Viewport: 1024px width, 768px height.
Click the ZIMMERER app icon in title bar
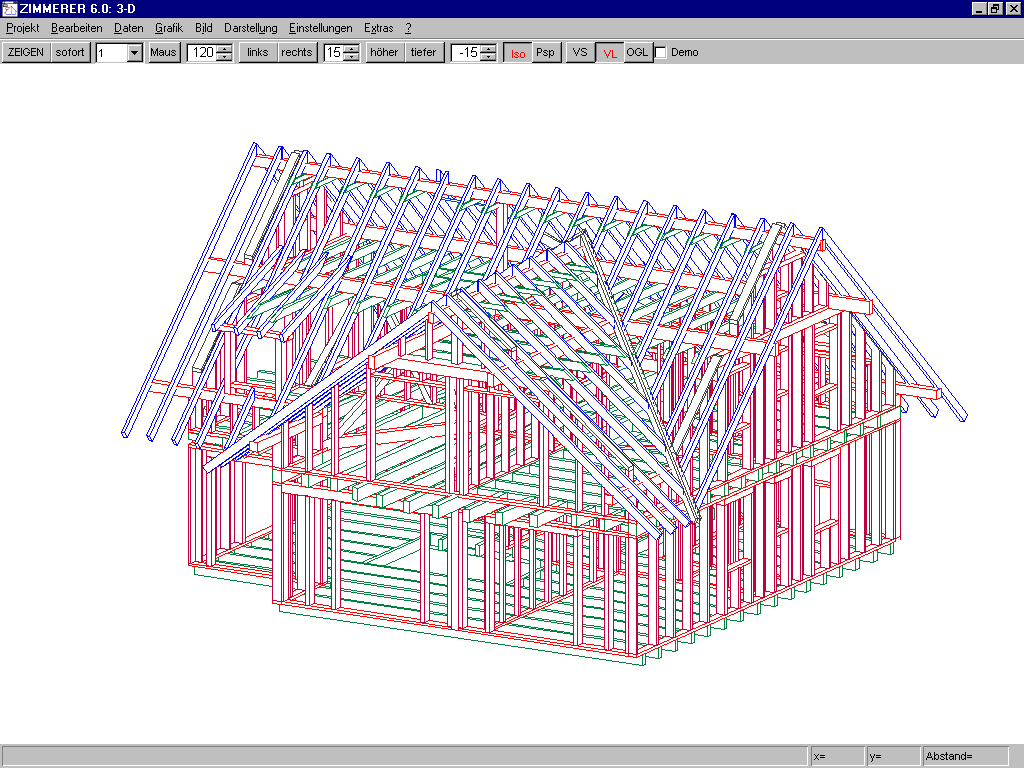[9, 8]
